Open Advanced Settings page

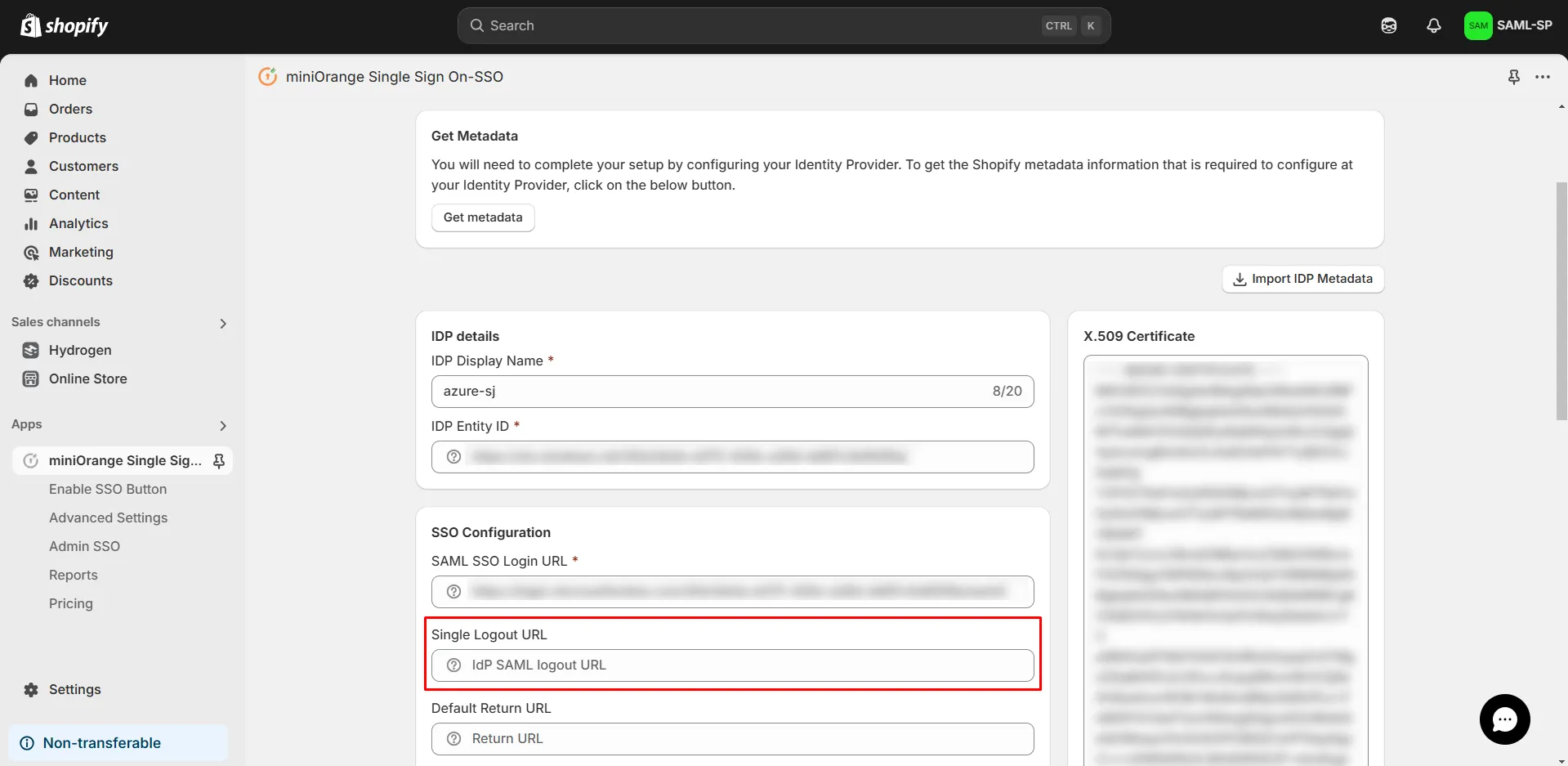[108, 517]
